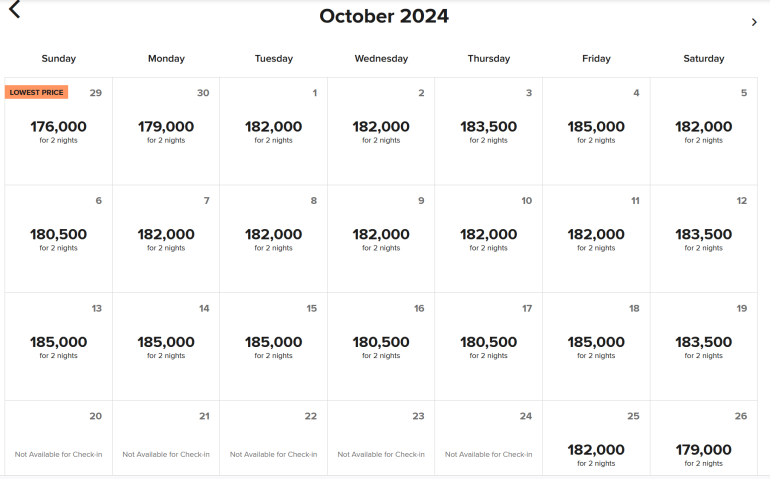Go to the next month arrow
The width and height of the screenshot is (770, 479).
(754, 22)
